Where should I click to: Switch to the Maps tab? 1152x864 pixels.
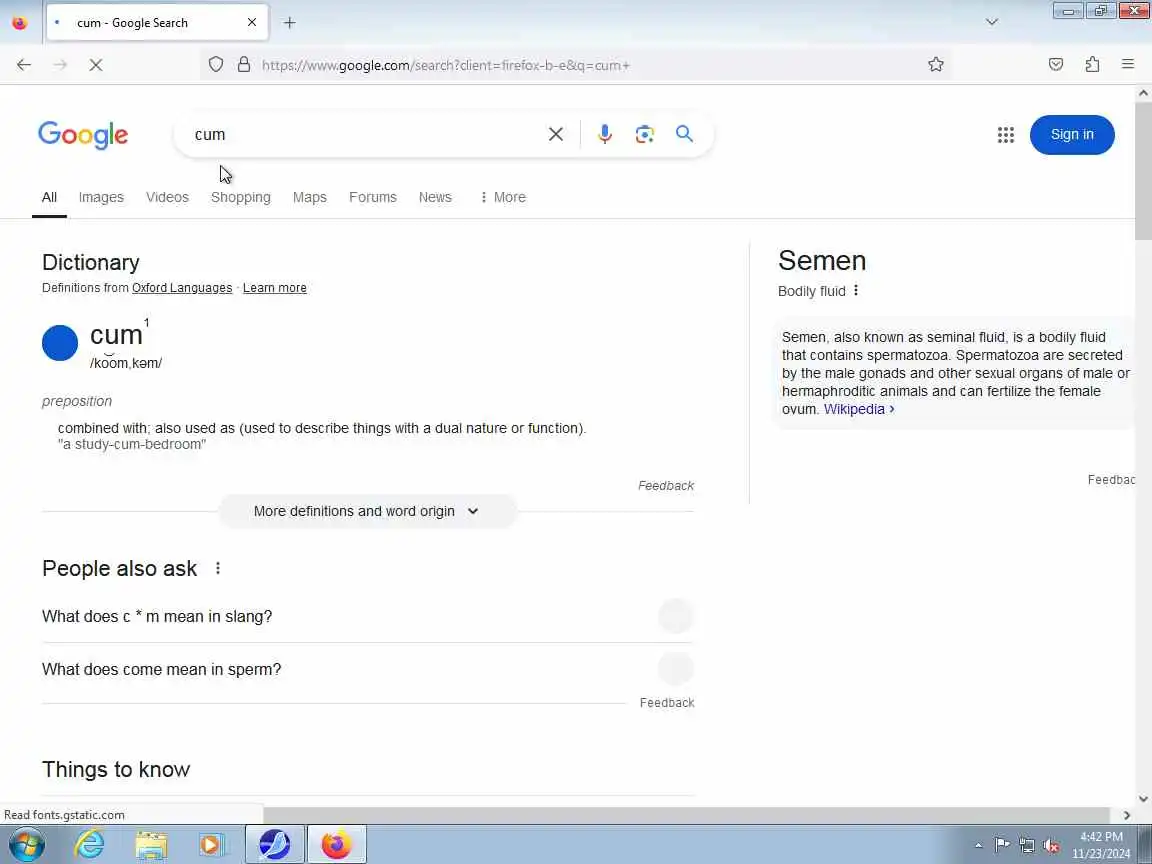tap(309, 197)
